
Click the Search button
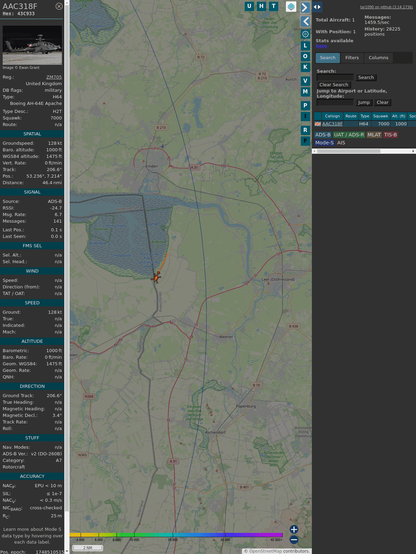pyautogui.click(x=366, y=77)
